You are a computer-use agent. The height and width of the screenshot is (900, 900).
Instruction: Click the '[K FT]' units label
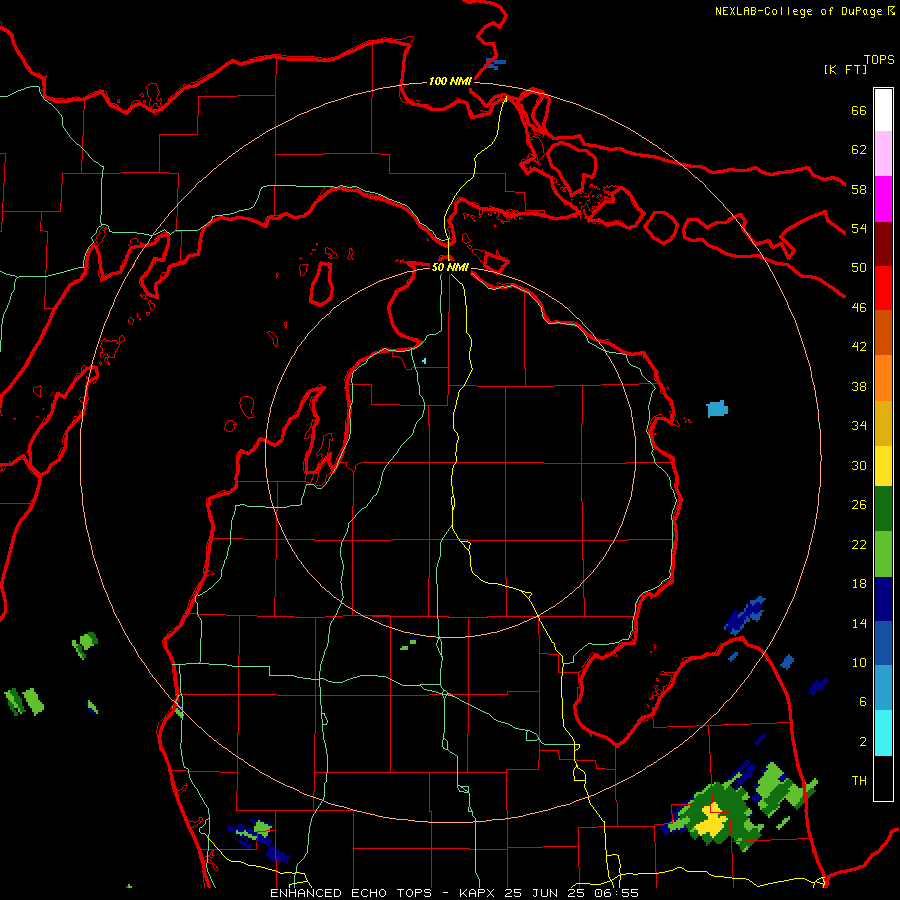845,69
